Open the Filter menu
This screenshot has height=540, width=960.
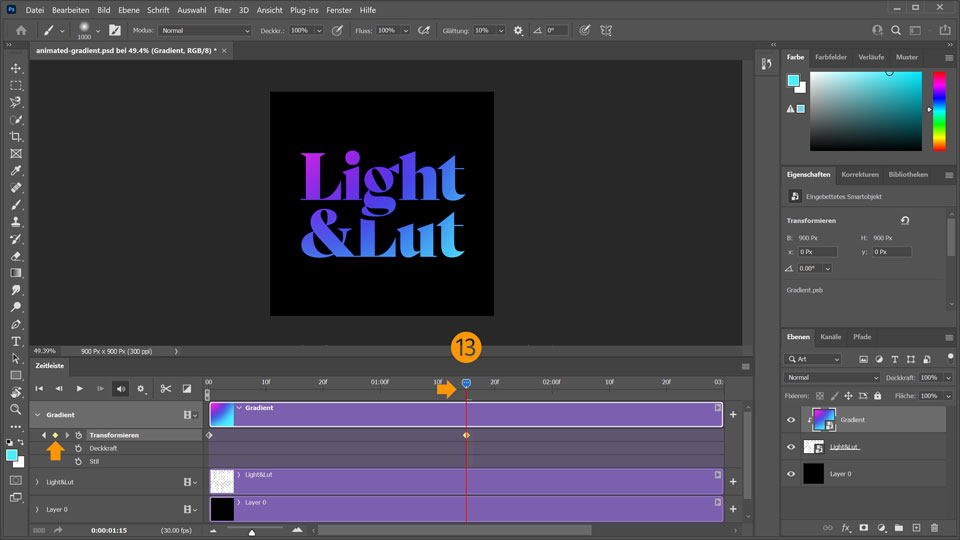(x=221, y=9)
